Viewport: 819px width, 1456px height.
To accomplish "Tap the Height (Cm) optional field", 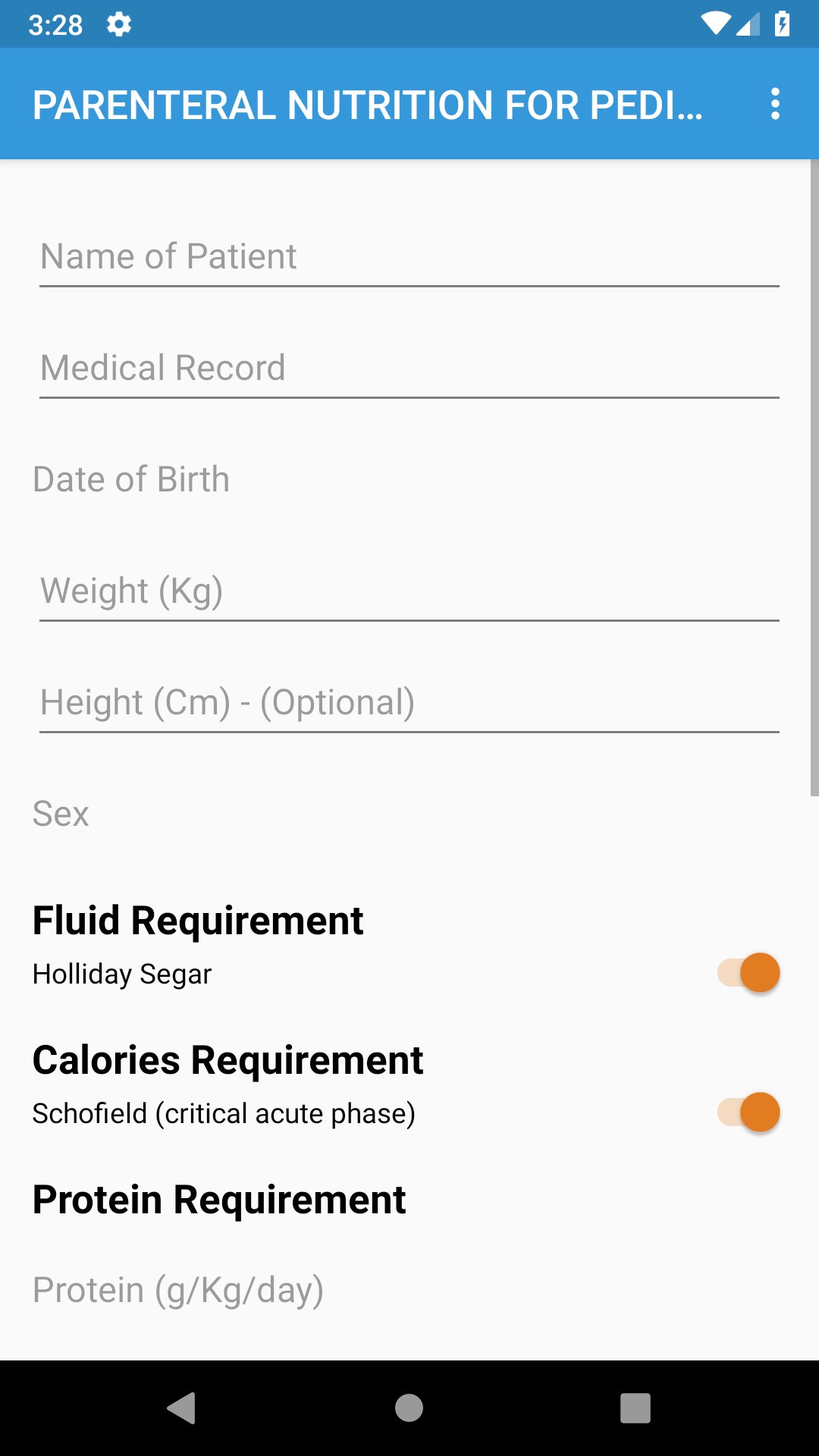I will coord(409,703).
